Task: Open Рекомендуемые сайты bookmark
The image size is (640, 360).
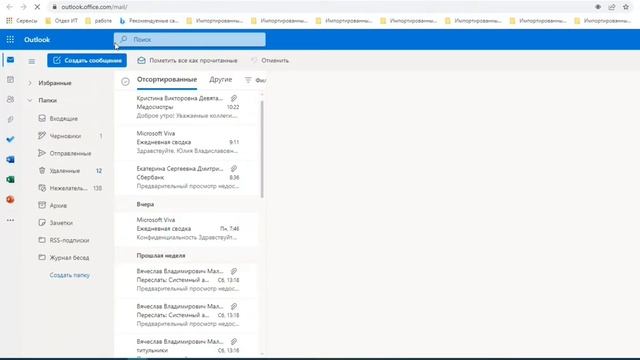Action: click(x=149, y=20)
